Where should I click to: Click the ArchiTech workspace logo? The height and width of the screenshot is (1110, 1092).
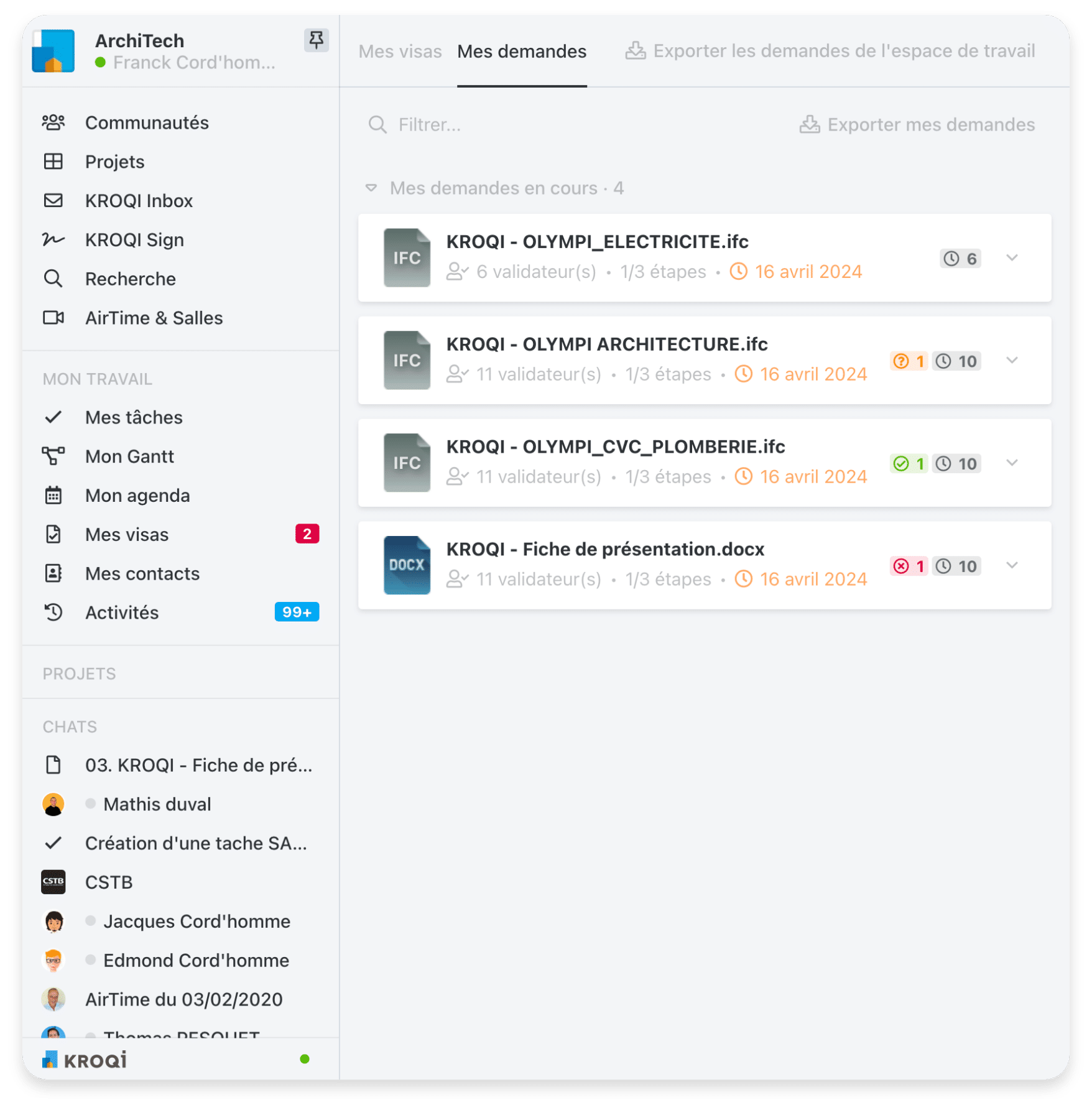tap(53, 51)
